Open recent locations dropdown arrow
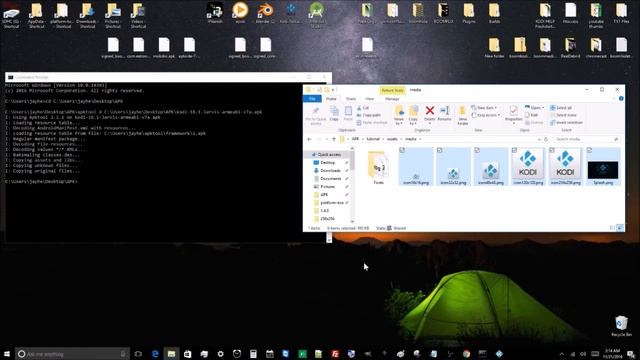The image size is (640, 360). [x=327, y=139]
